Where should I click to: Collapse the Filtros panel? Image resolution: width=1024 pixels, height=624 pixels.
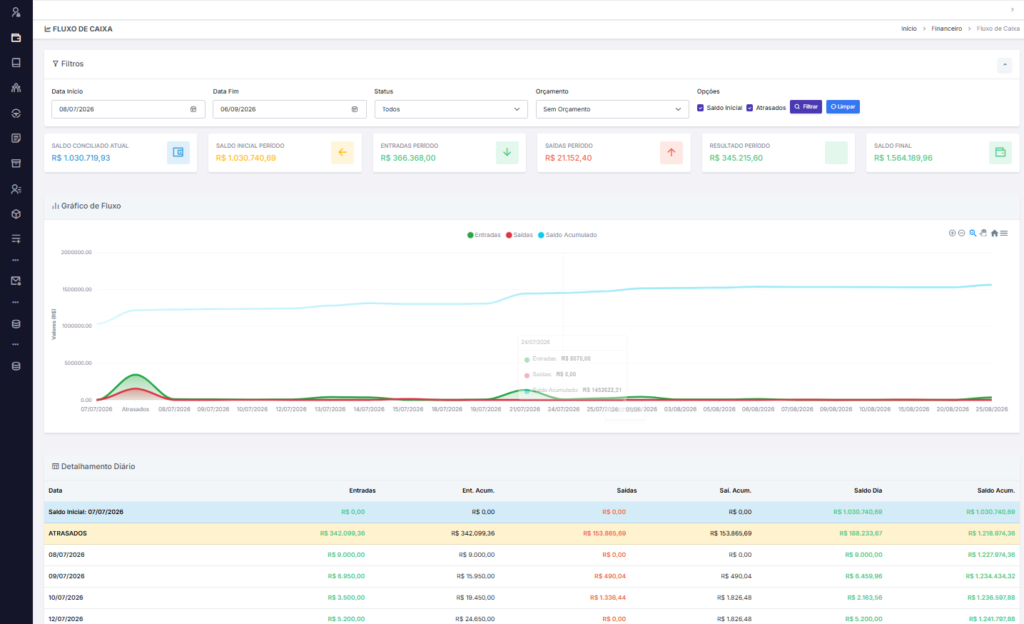(1004, 65)
